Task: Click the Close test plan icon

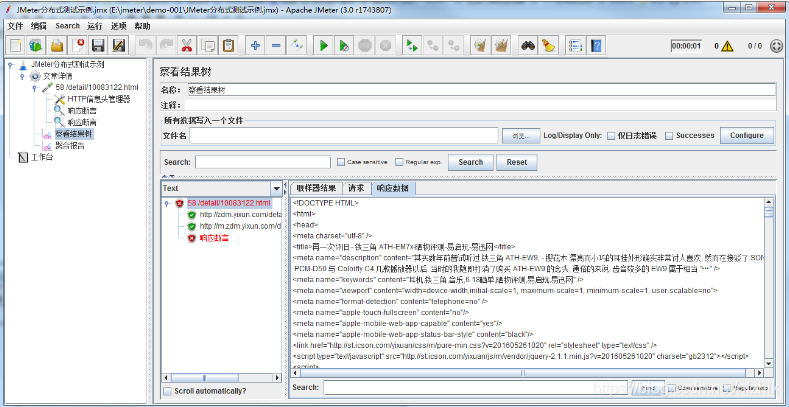Action: (77, 46)
